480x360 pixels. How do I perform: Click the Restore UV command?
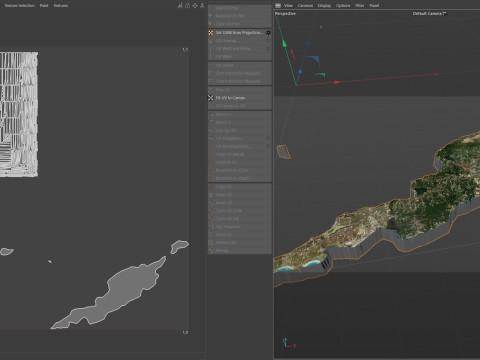click(x=240, y=243)
